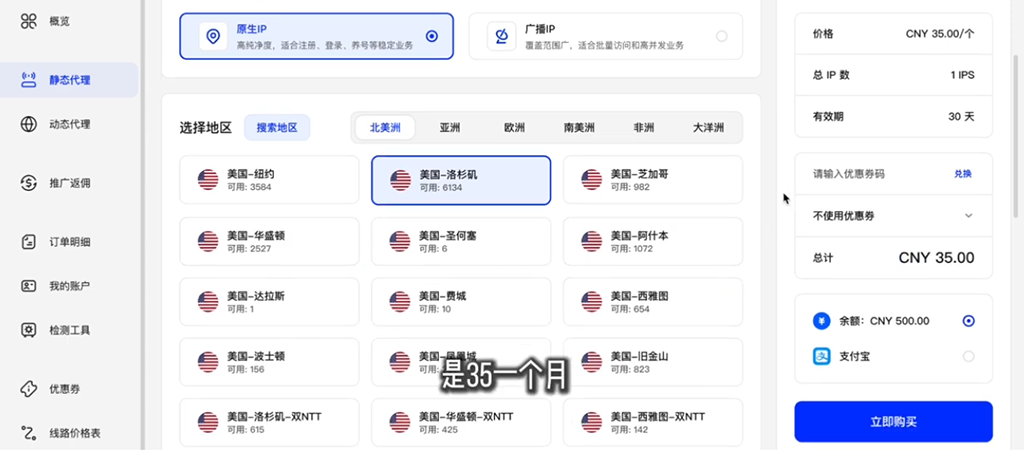The height and width of the screenshot is (457, 1024).
Task: Click the 兑换 redeem link
Action: [963, 174]
